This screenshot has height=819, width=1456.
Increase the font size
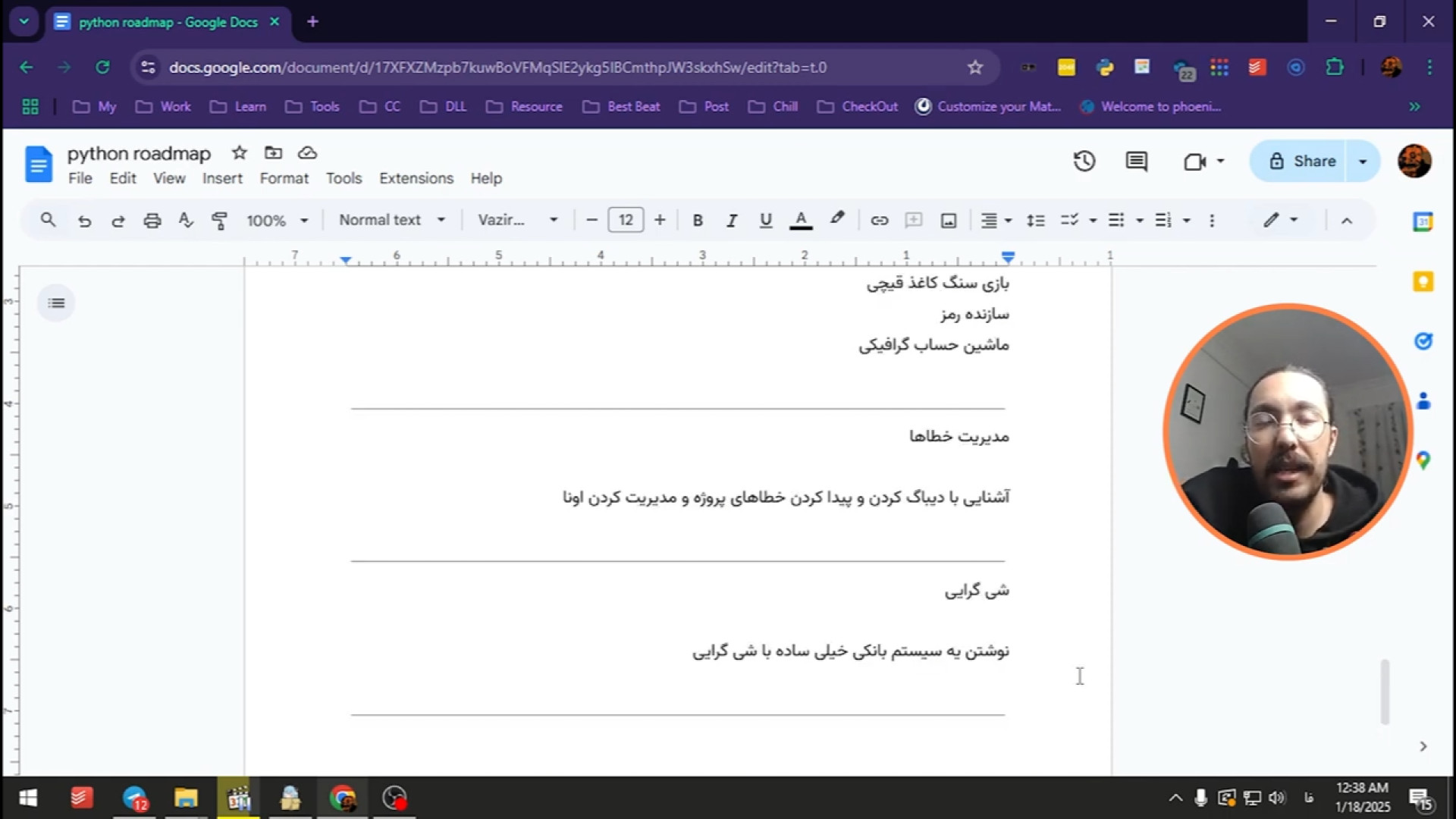coord(660,220)
